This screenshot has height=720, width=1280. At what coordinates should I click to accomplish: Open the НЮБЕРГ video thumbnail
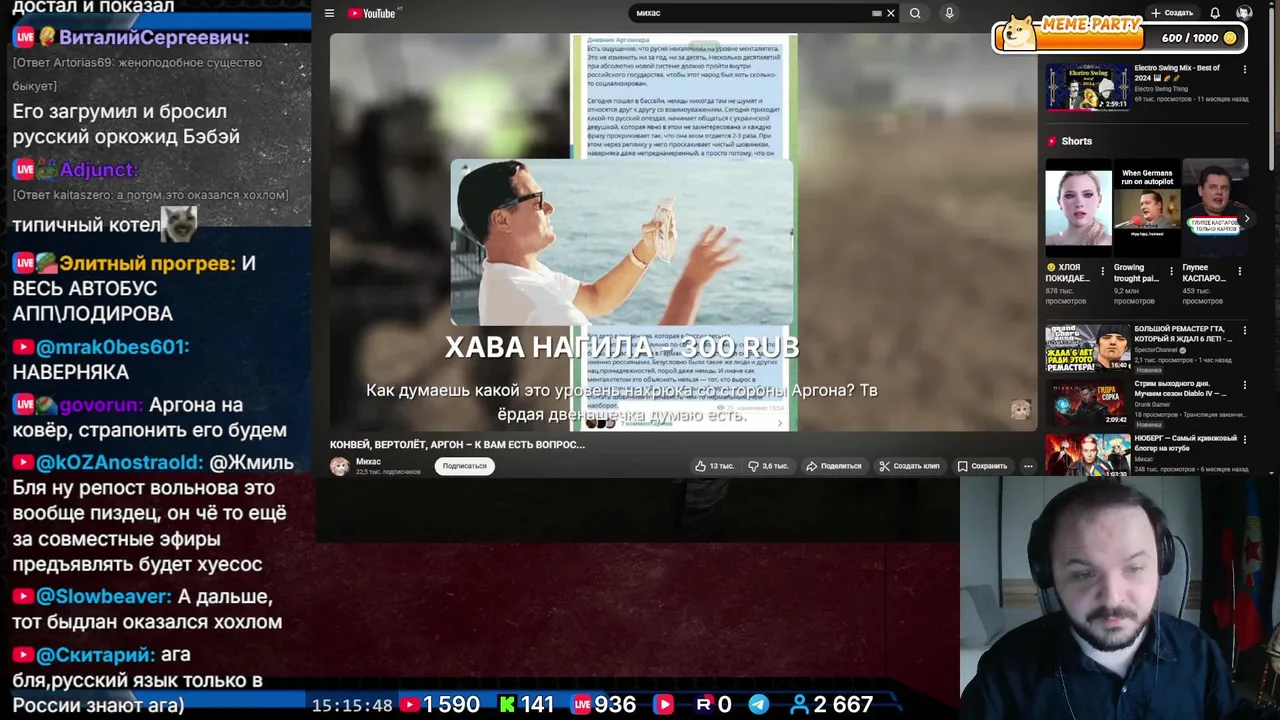point(1087,456)
